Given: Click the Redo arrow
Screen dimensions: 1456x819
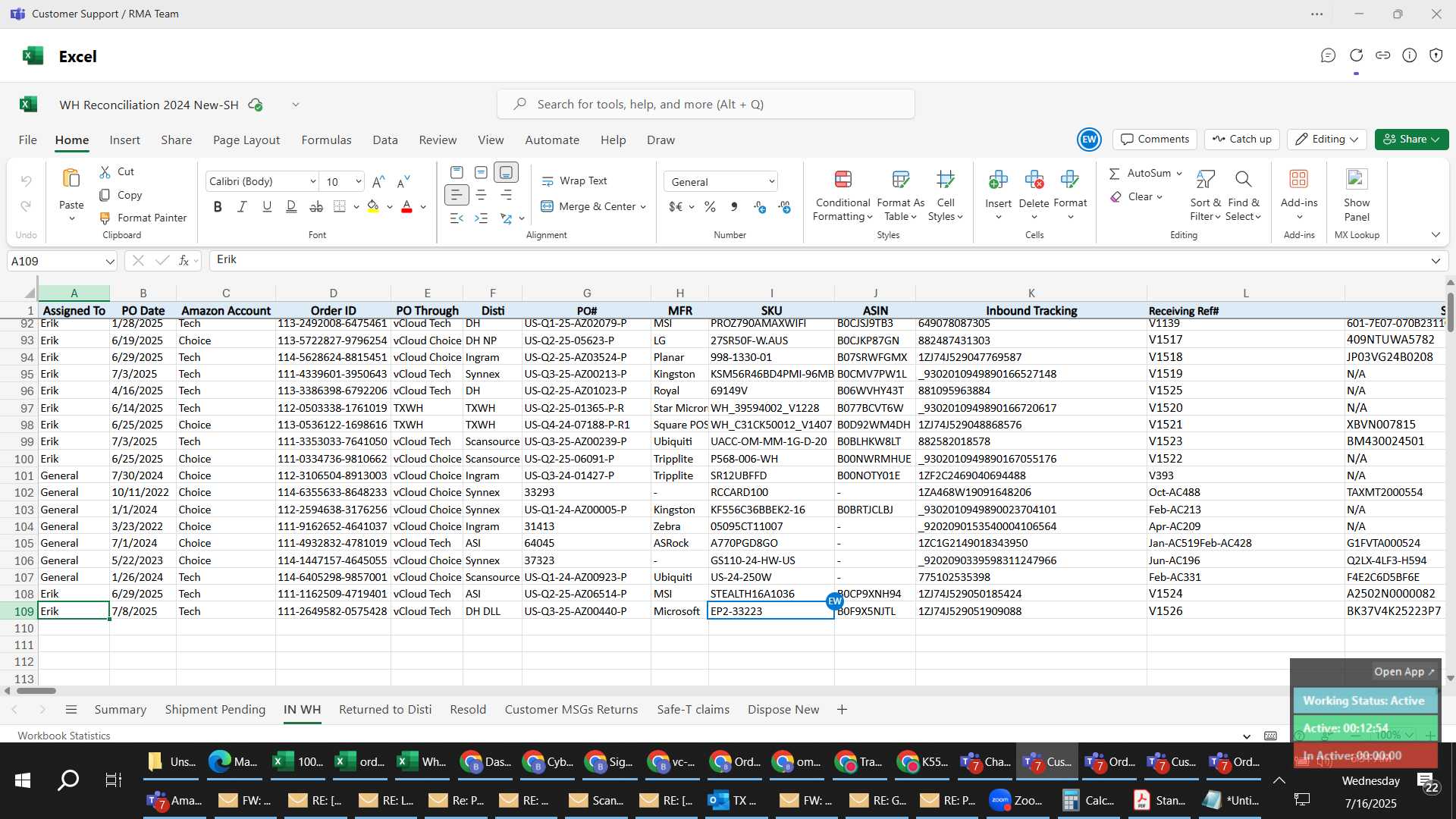Looking at the screenshot, I should [26, 206].
